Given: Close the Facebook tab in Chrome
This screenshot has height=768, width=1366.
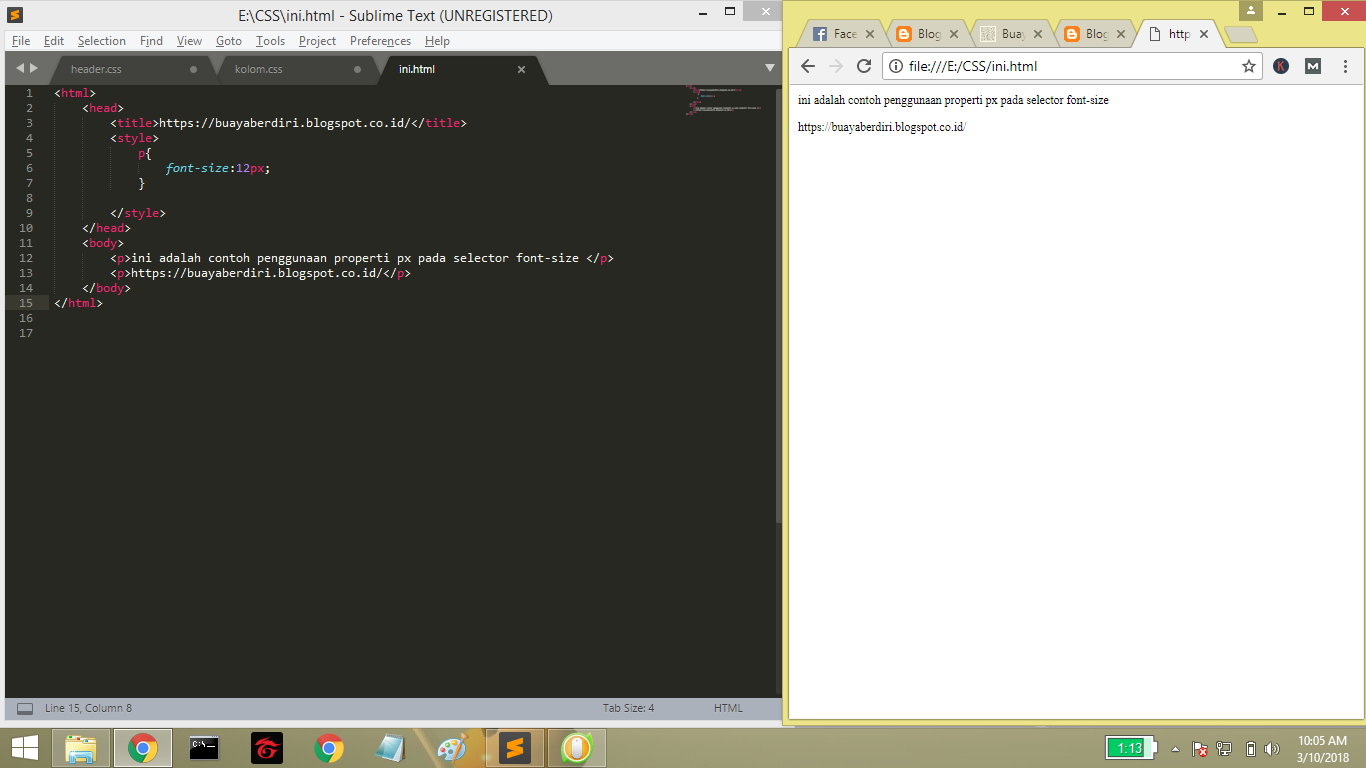Looking at the screenshot, I should [869, 34].
